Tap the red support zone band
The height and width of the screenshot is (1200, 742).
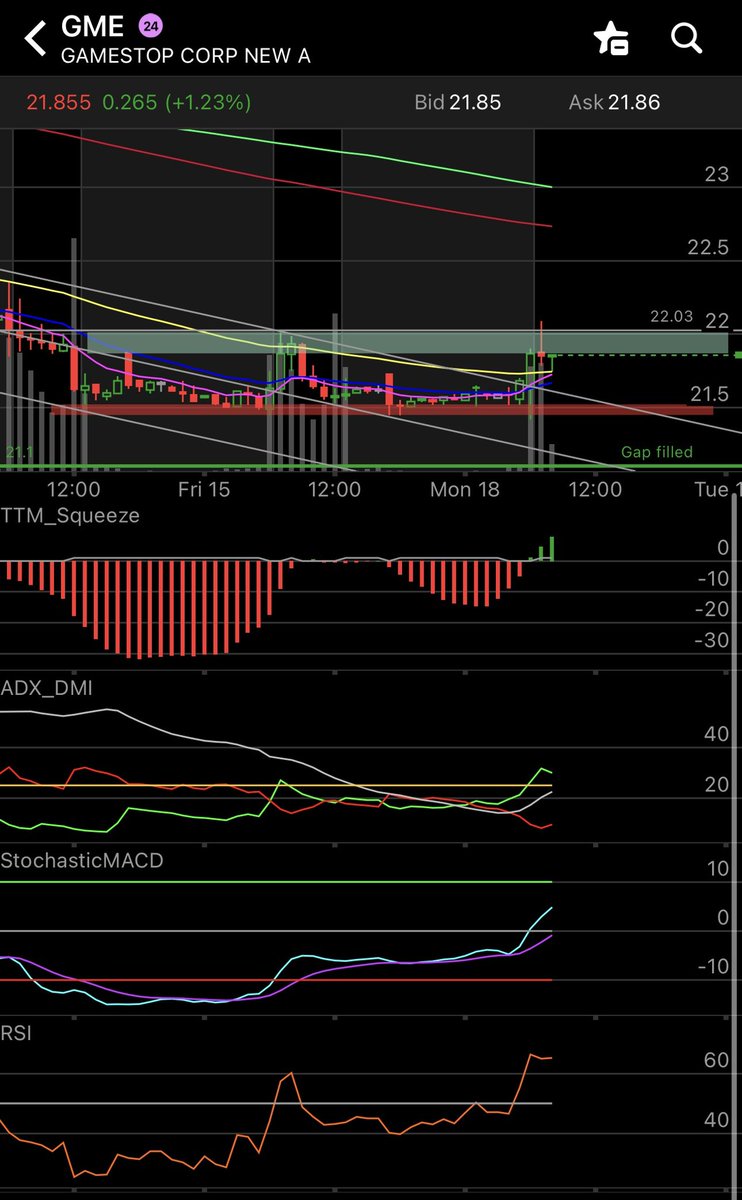pyautogui.click(x=382, y=409)
